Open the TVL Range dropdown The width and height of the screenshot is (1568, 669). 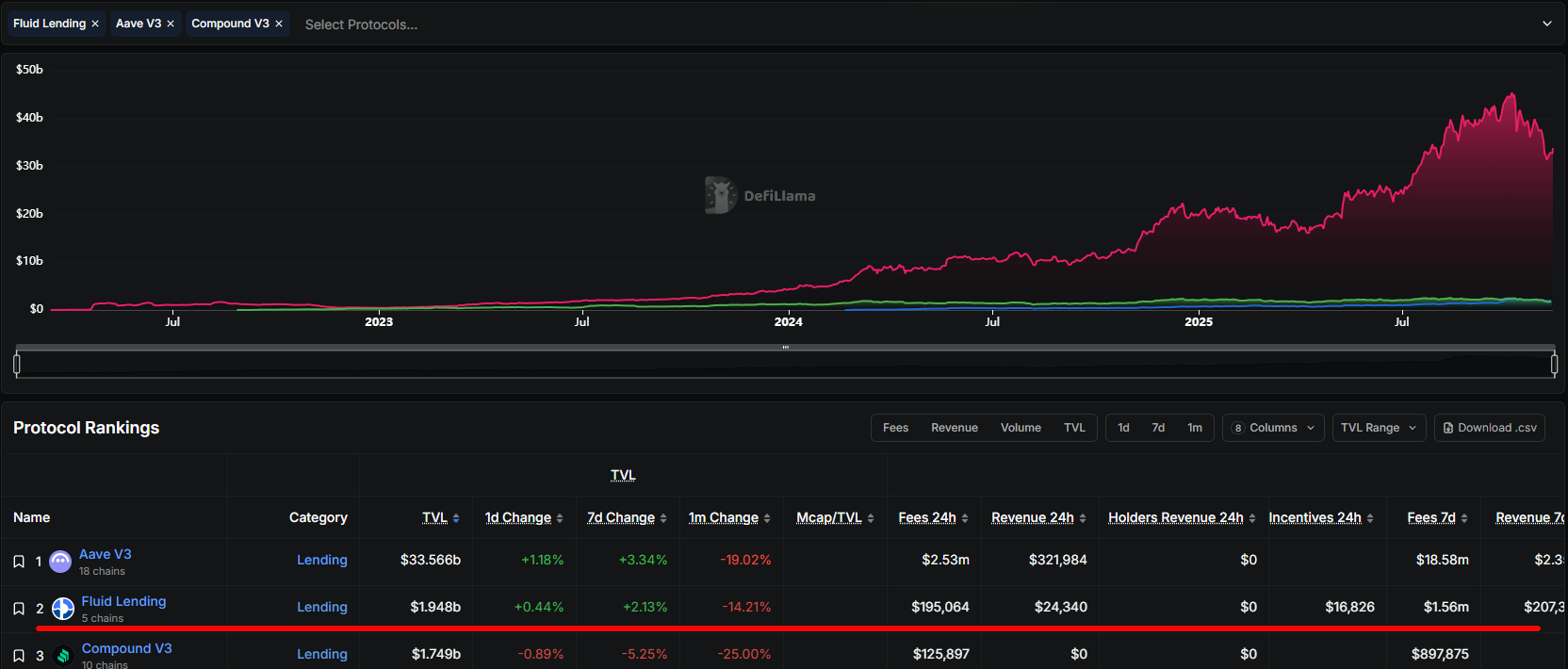click(x=1379, y=428)
